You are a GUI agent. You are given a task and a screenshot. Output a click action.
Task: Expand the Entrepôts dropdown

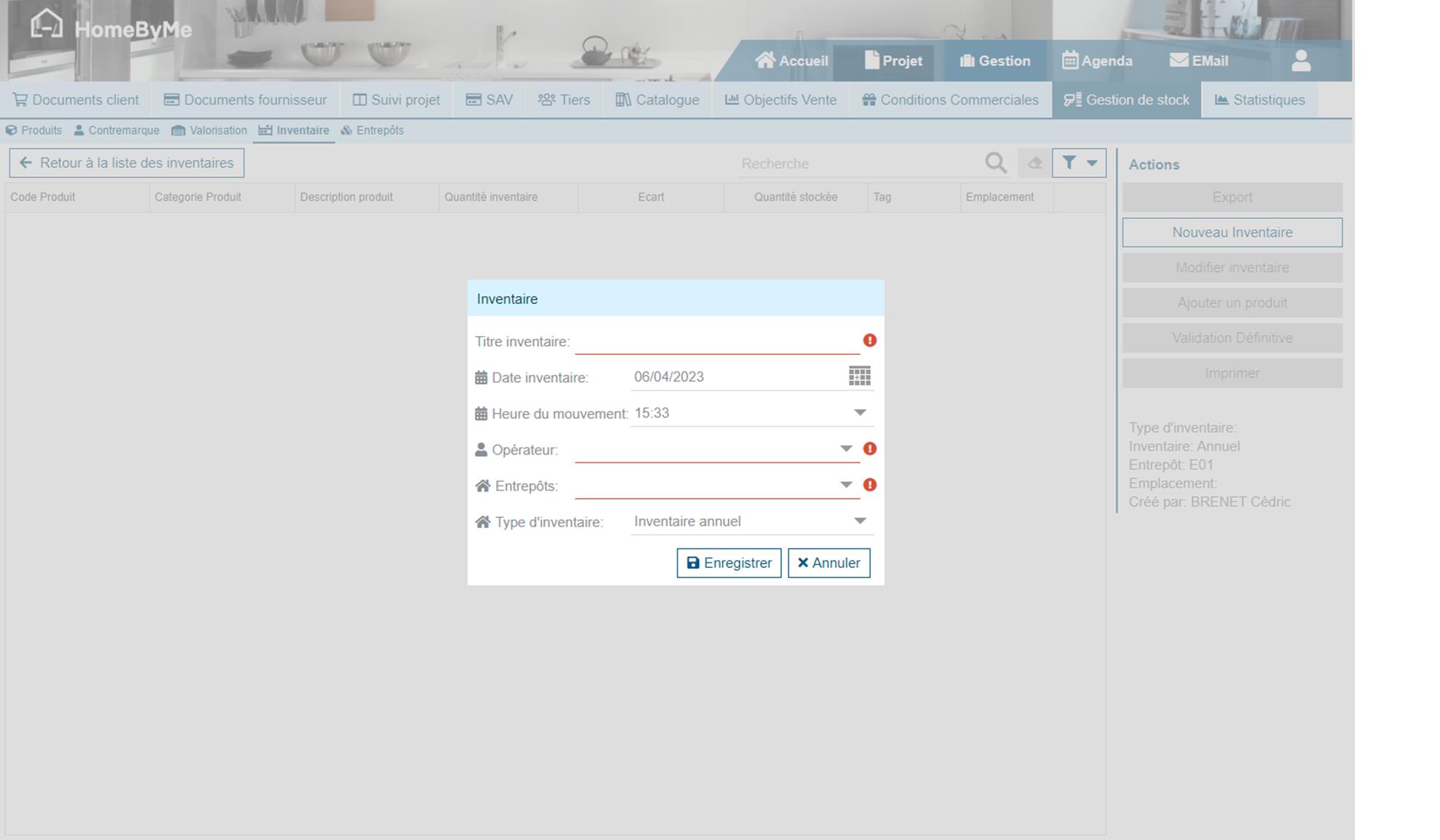(845, 485)
